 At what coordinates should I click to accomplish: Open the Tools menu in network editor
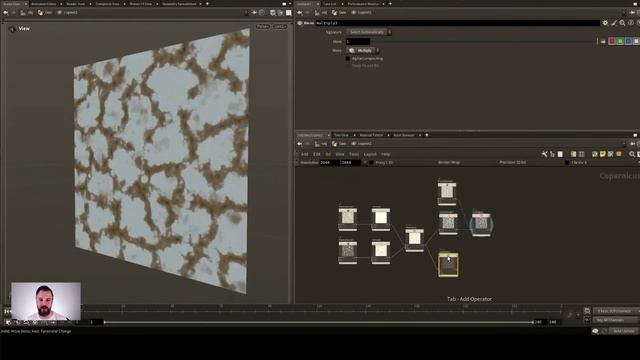click(x=354, y=154)
